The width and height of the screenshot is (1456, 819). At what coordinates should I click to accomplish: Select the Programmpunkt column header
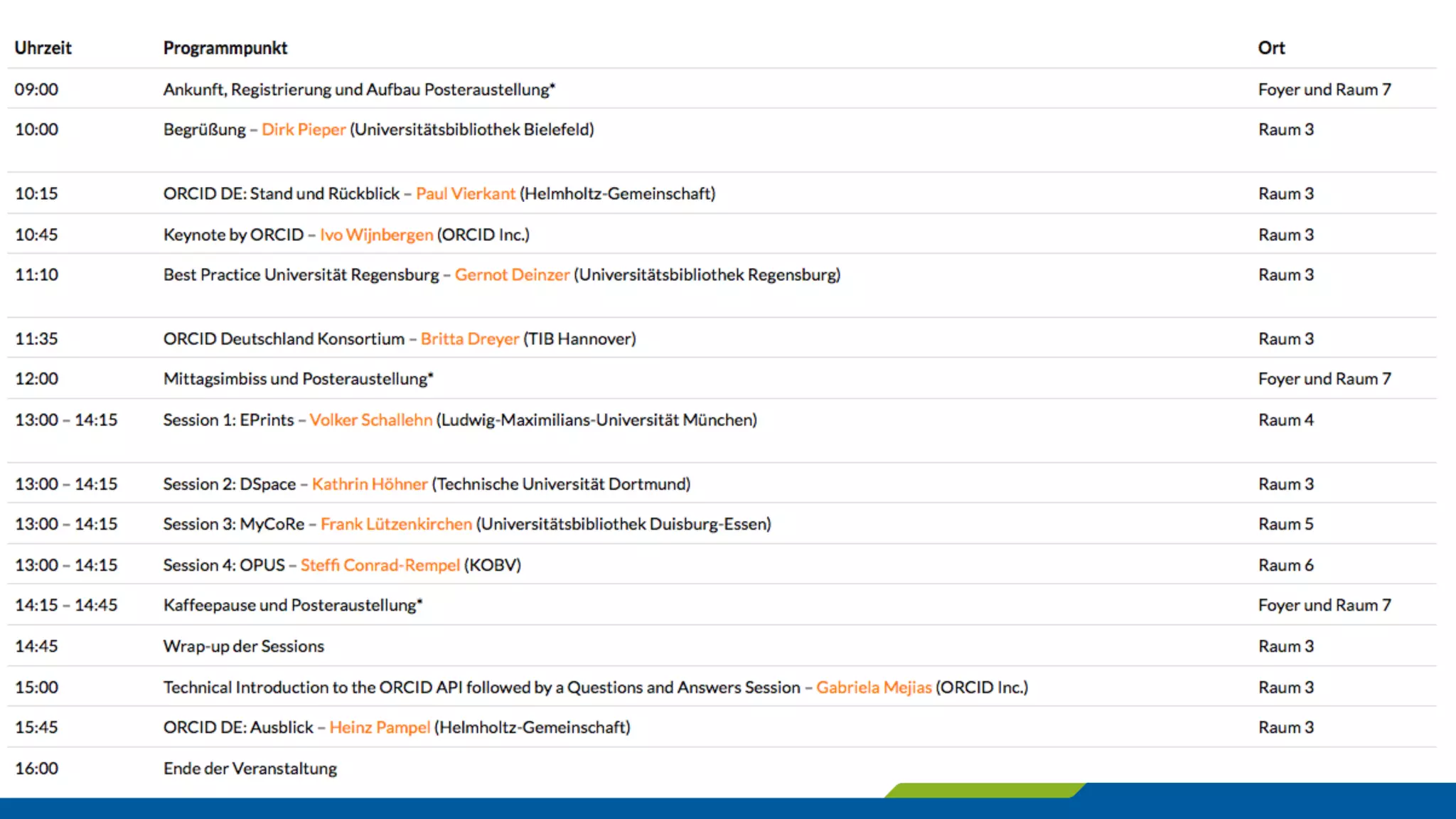click(x=225, y=48)
